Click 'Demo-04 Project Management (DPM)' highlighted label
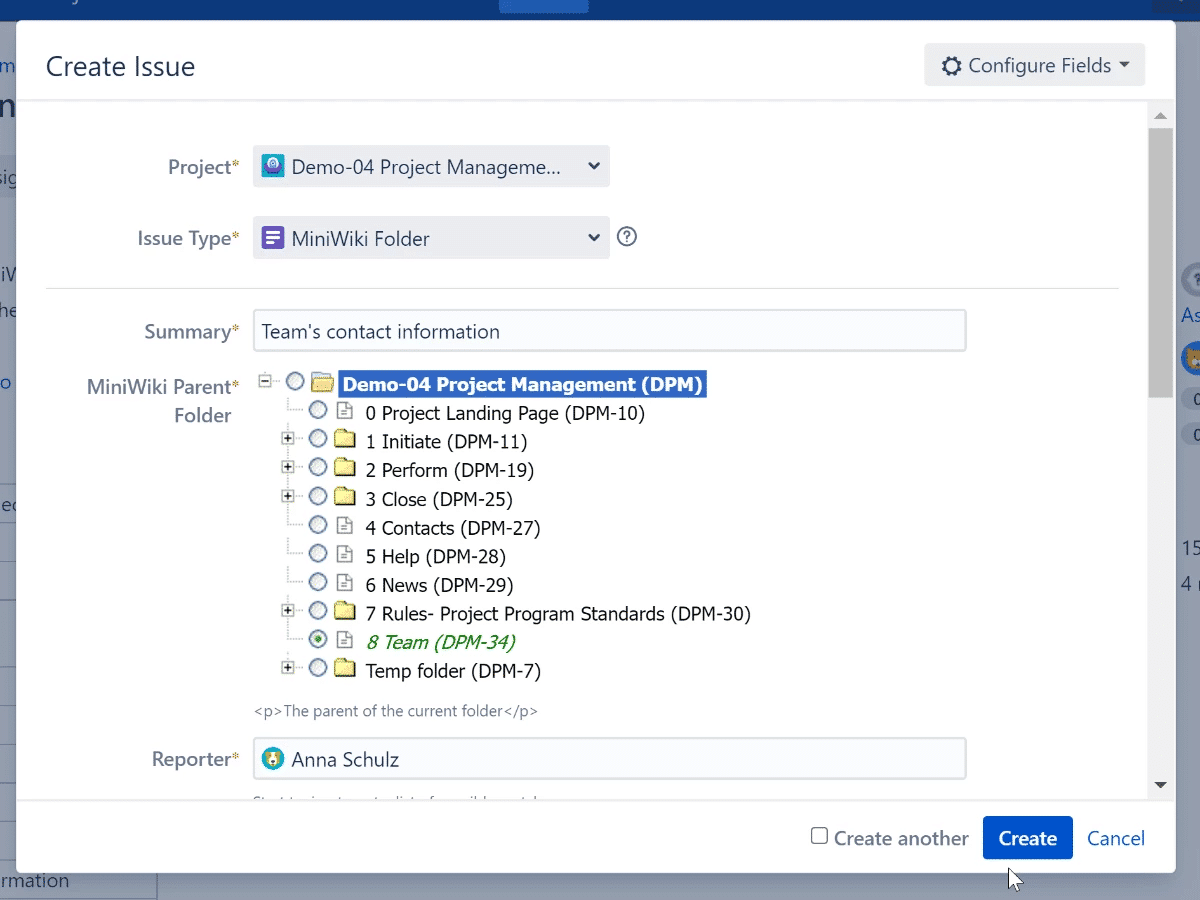This screenshot has width=1200, height=900. (x=523, y=384)
